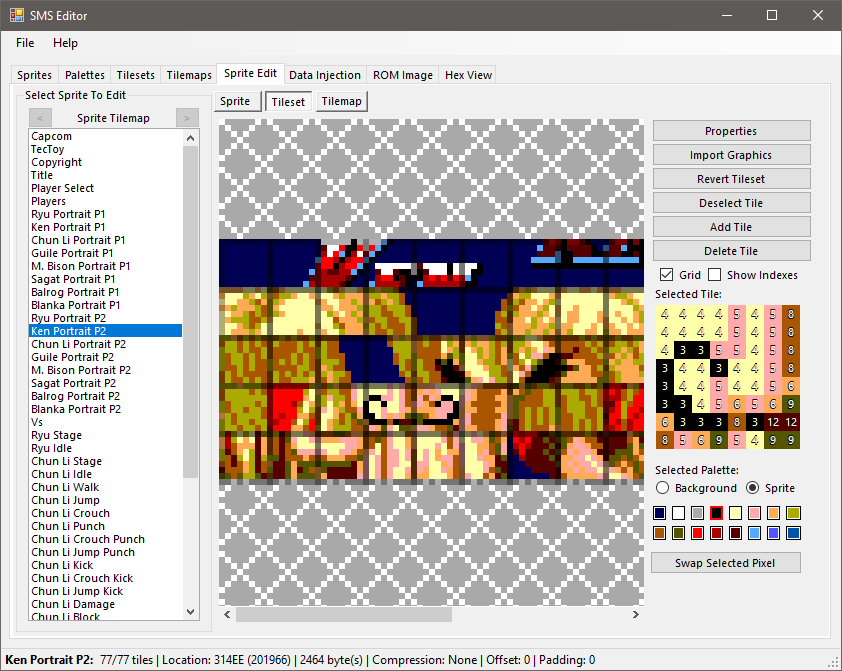Enable the Grid checkbox
The image size is (842, 671).
click(x=666, y=275)
